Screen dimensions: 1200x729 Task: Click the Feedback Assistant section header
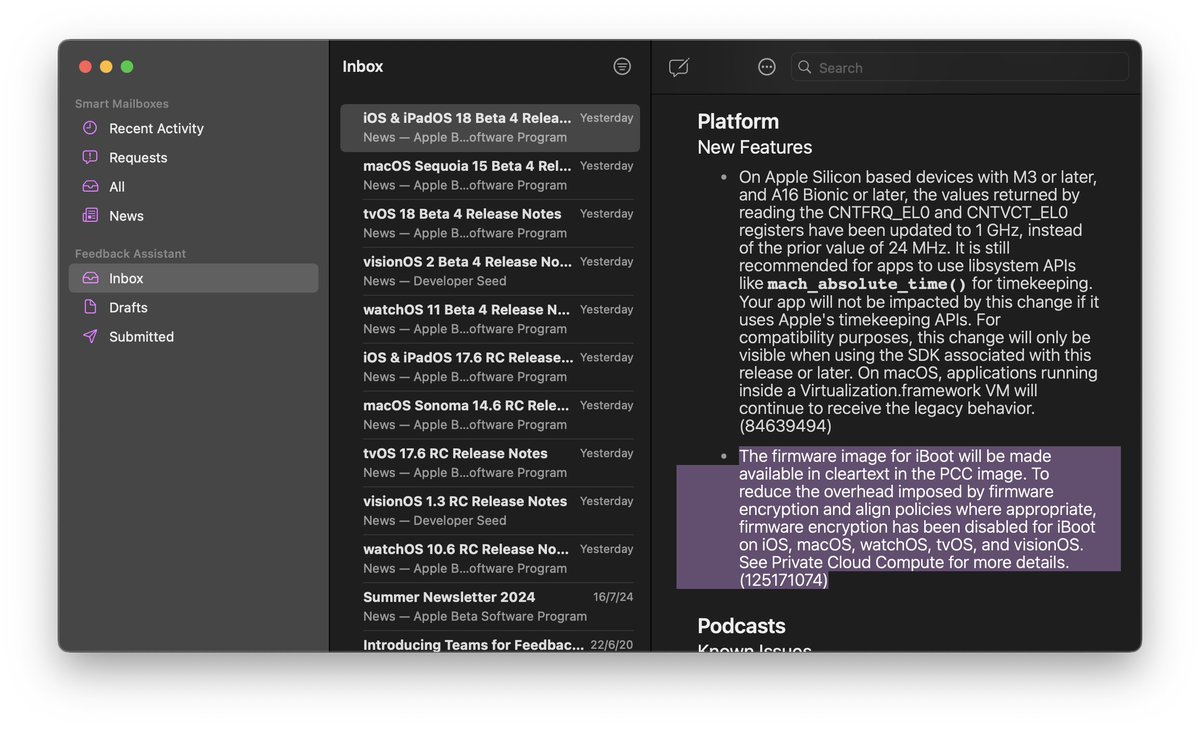point(131,254)
